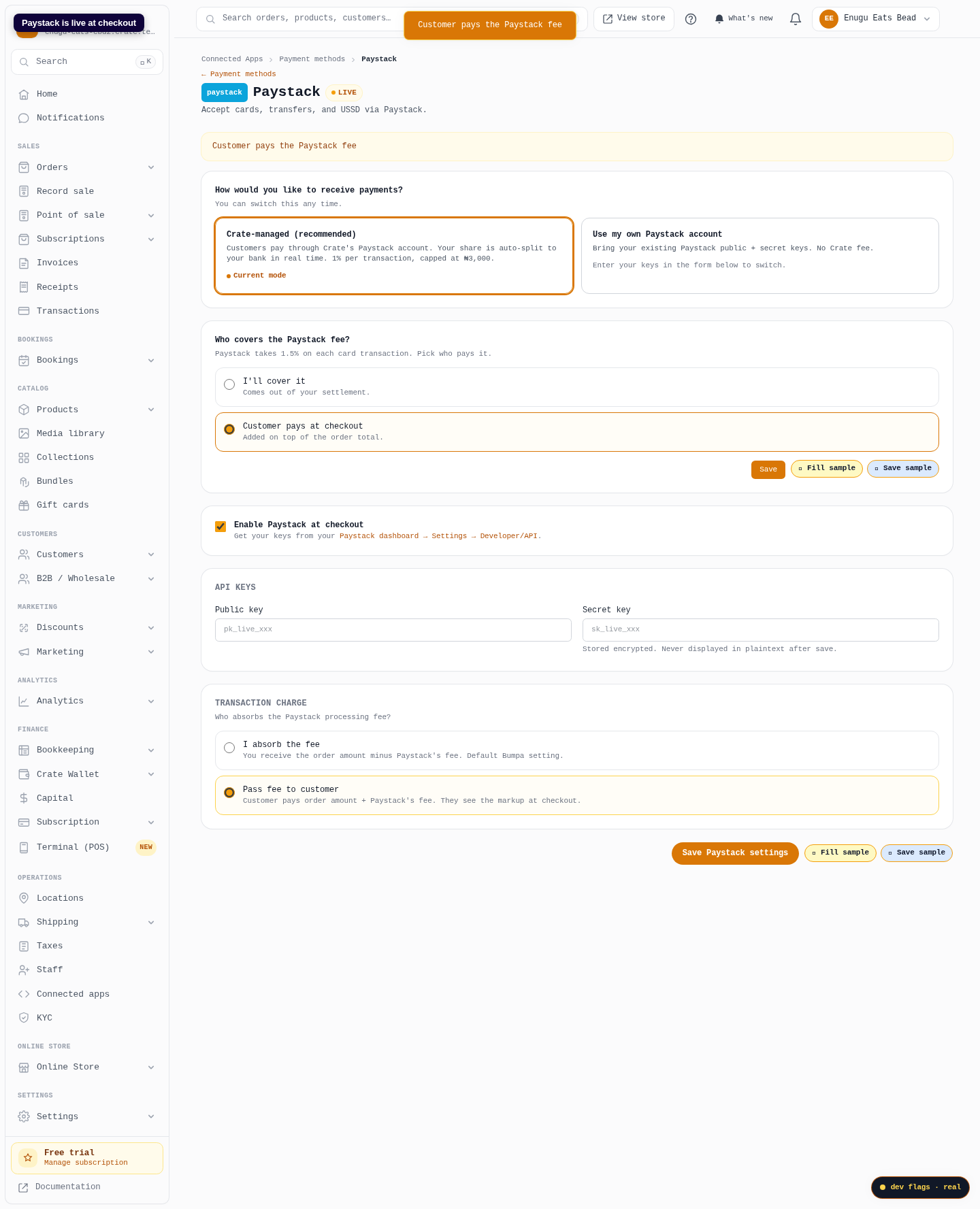Screen dimensions: 980x1209
Task: Open Marketing in the sidebar
Action: pyautogui.click(x=87, y=652)
